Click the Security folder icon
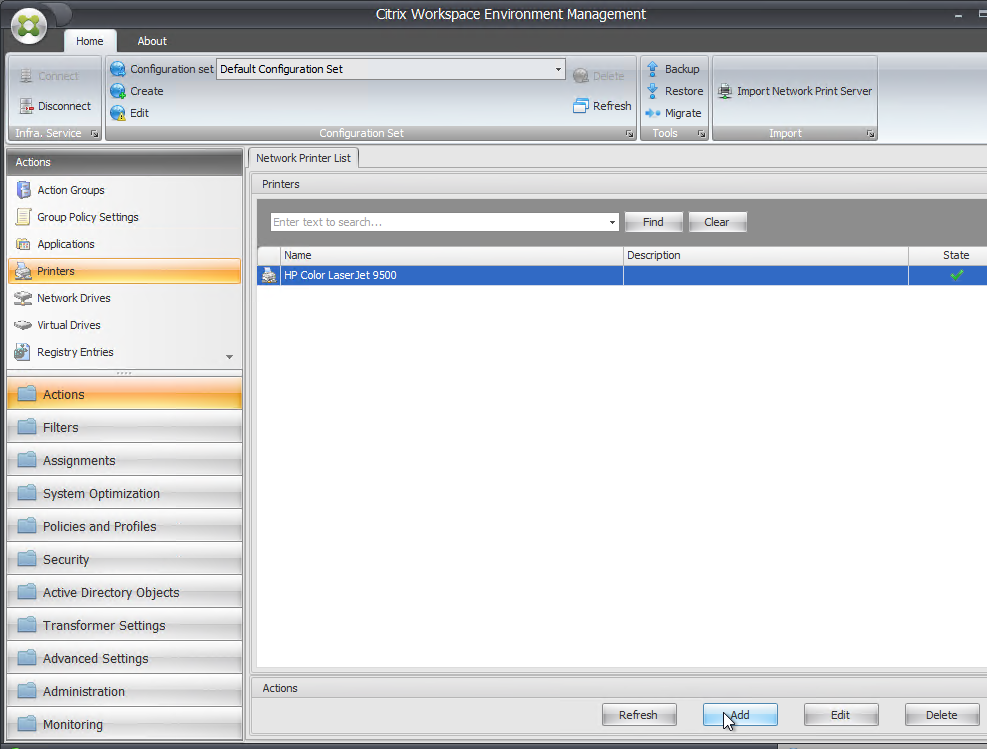The width and height of the screenshot is (987, 749). click(x=27, y=559)
